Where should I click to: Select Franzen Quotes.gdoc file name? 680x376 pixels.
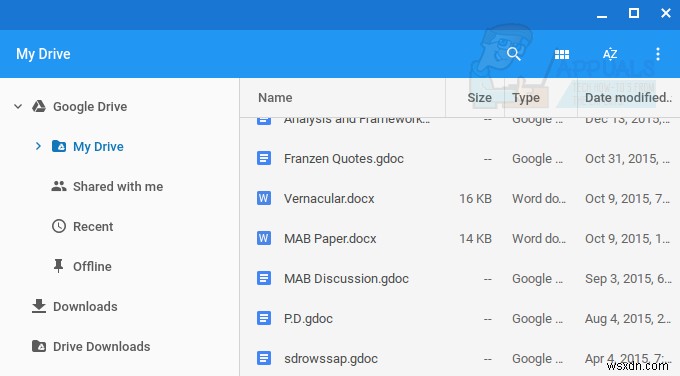343,159
